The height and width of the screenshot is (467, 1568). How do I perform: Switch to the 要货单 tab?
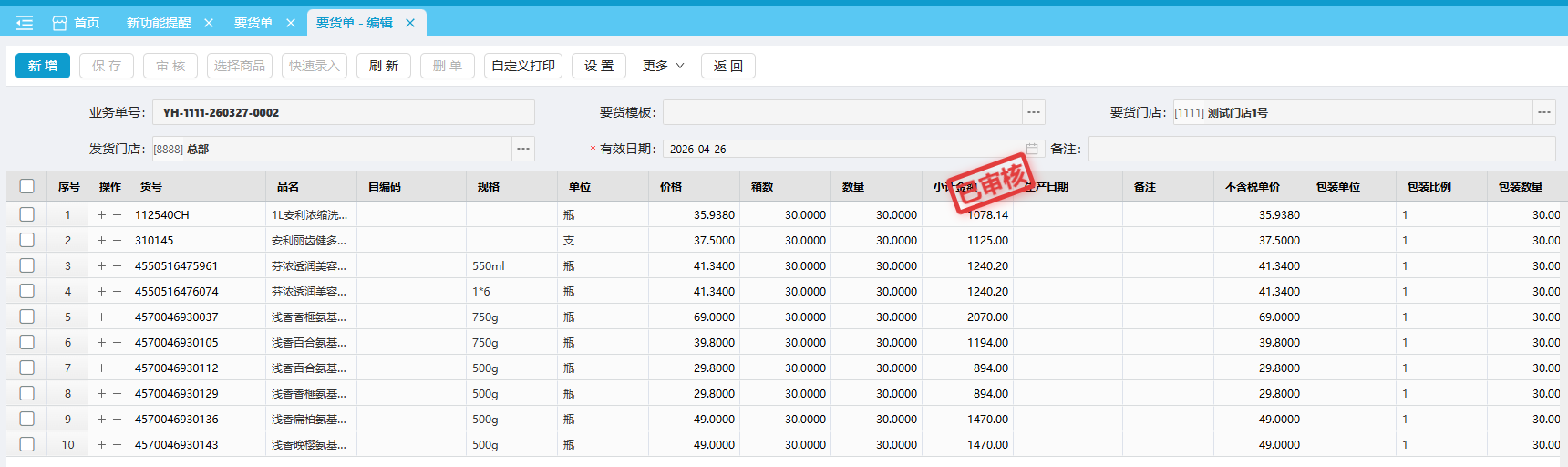[x=253, y=23]
